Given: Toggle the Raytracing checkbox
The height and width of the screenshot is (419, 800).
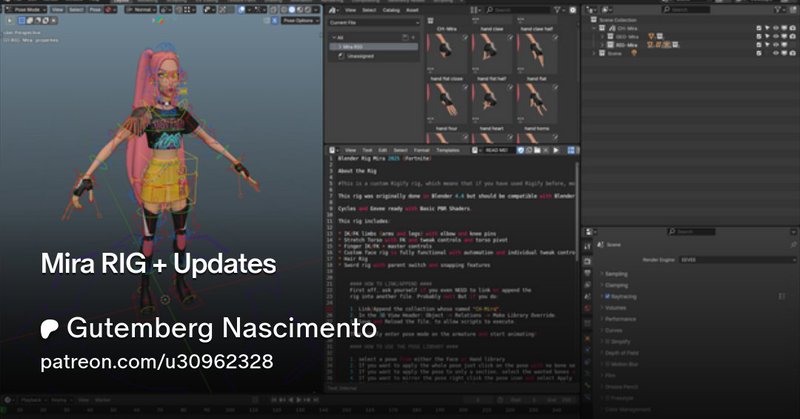Looking at the screenshot, I should 607,297.
